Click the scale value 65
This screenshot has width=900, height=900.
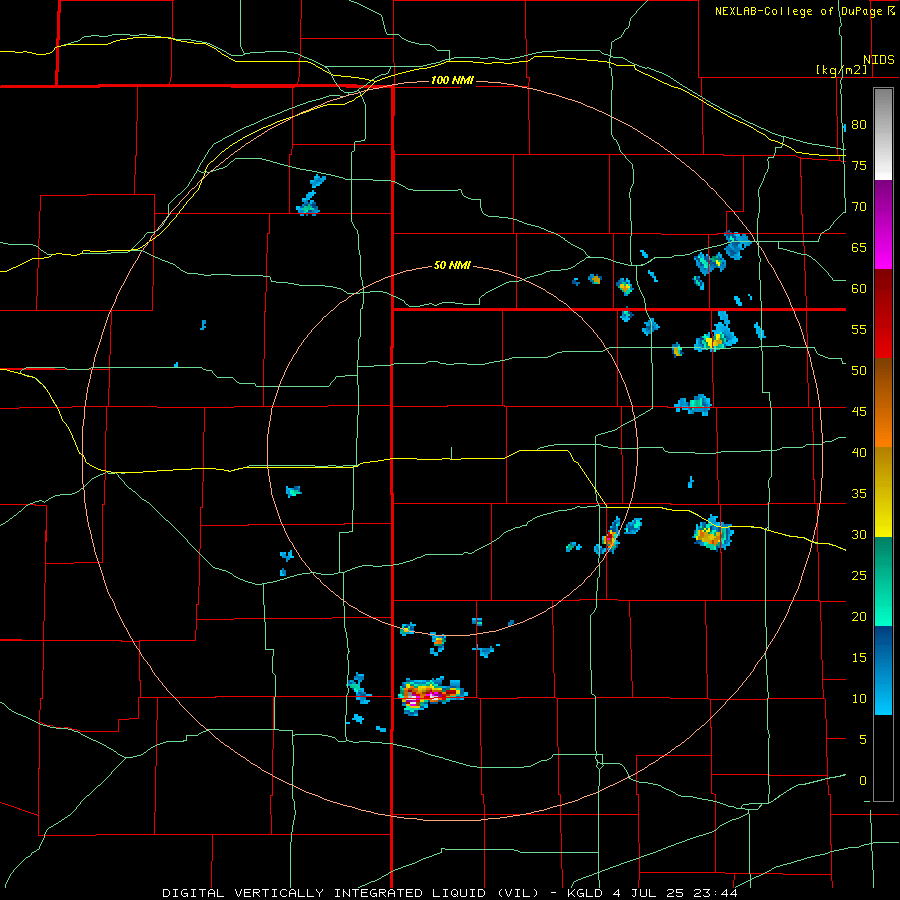[859, 247]
